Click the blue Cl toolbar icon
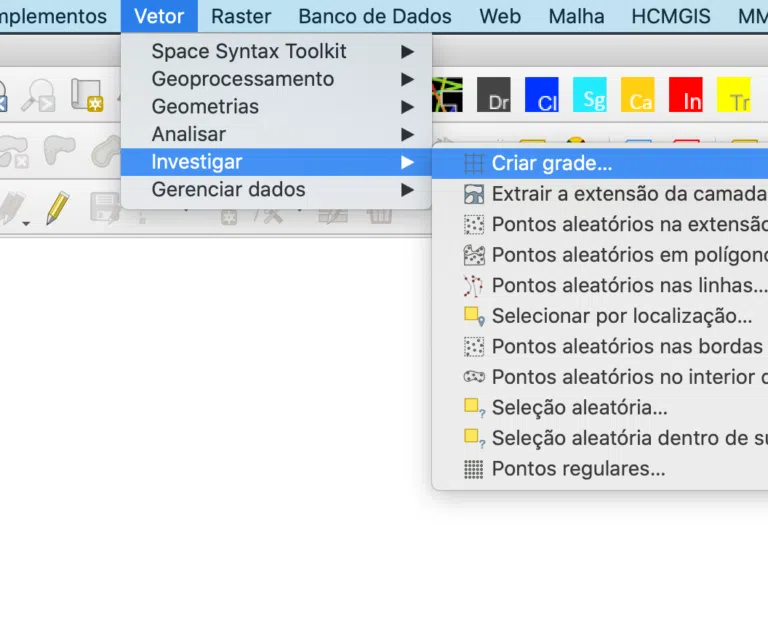The height and width of the screenshot is (618, 768). point(542,95)
